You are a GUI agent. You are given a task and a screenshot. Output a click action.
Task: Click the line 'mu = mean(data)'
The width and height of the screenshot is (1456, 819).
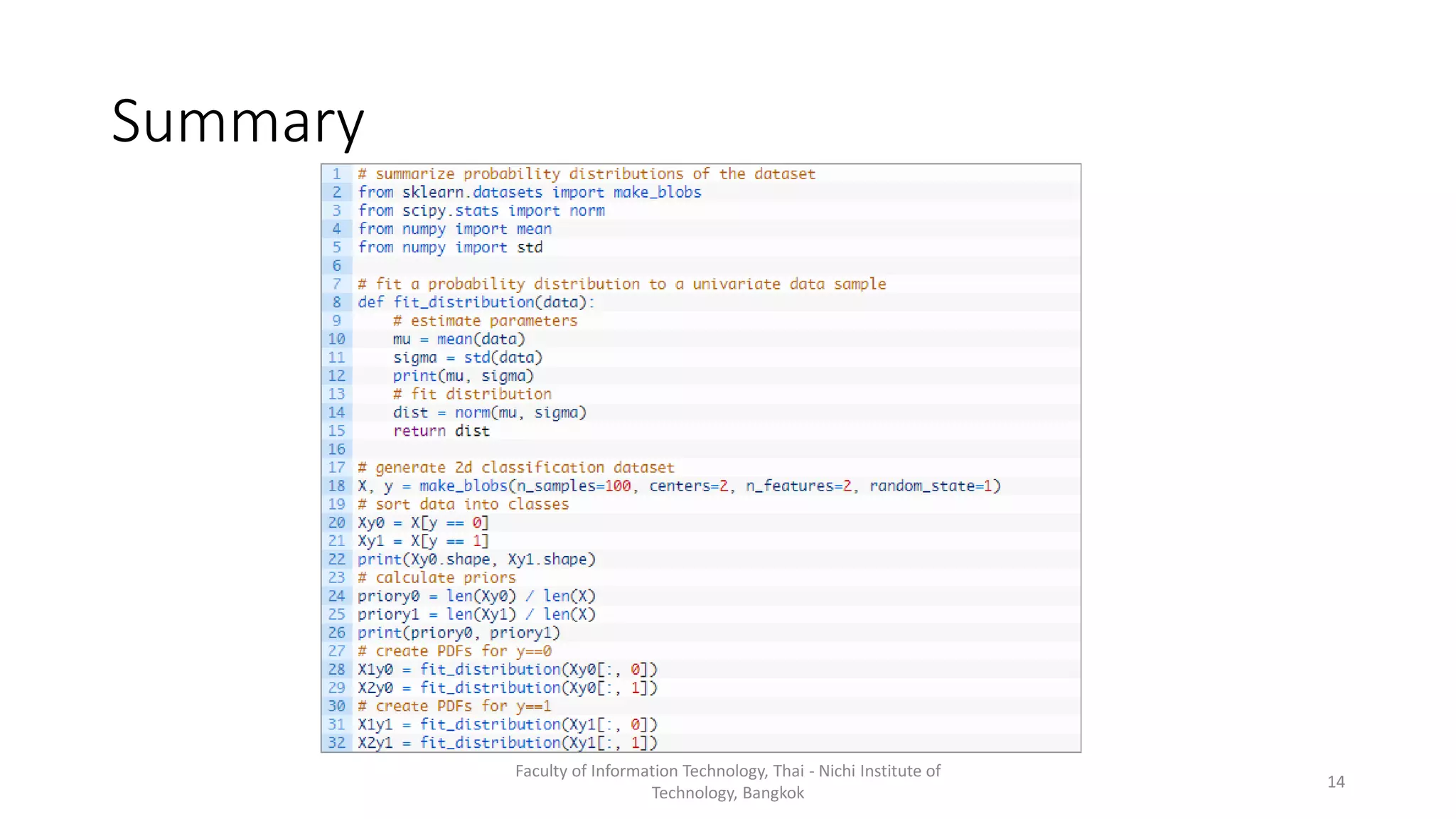click(x=459, y=339)
